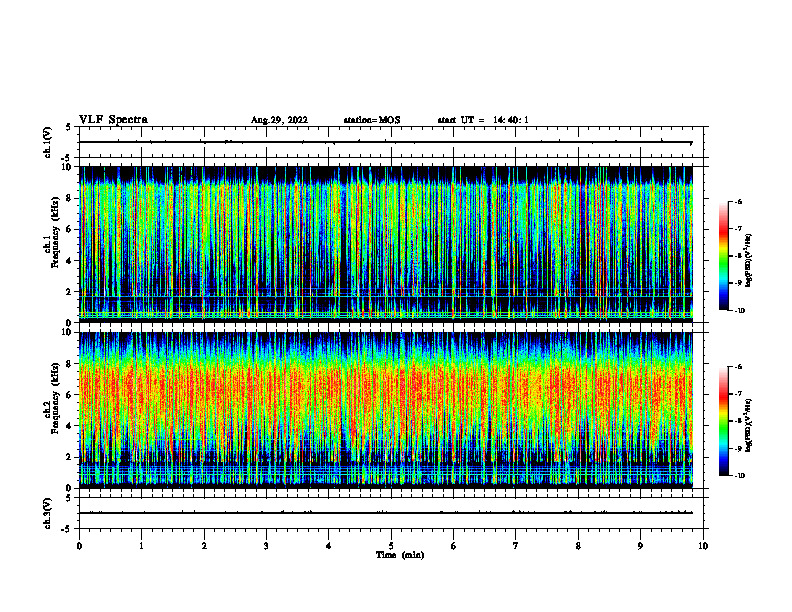Click the ch.1 voltage waveform trace
The width and height of the screenshot is (792, 612).
click(386, 142)
